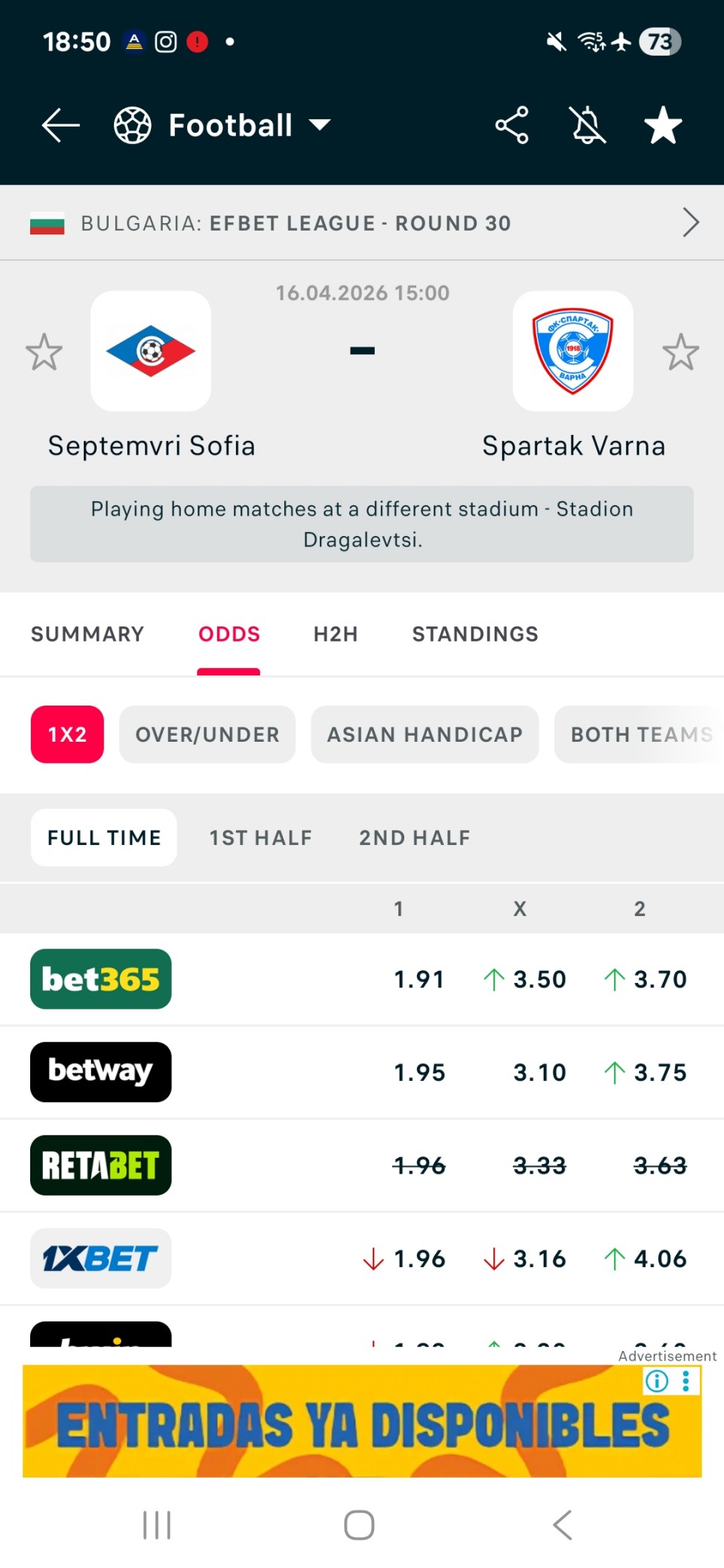
Task: Show 1st Half odds
Action: pyautogui.click(x=260, y=838)
